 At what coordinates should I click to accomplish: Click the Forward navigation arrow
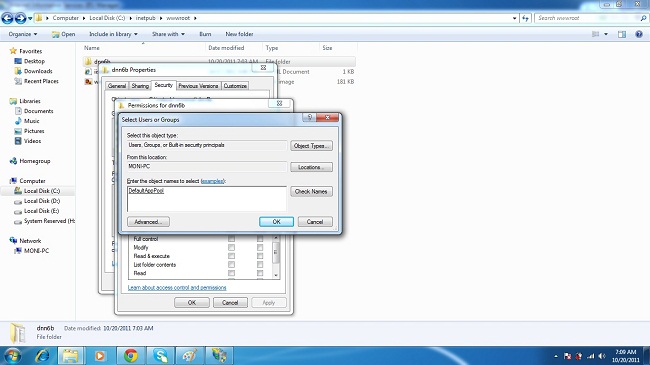(x=20, y=18)
